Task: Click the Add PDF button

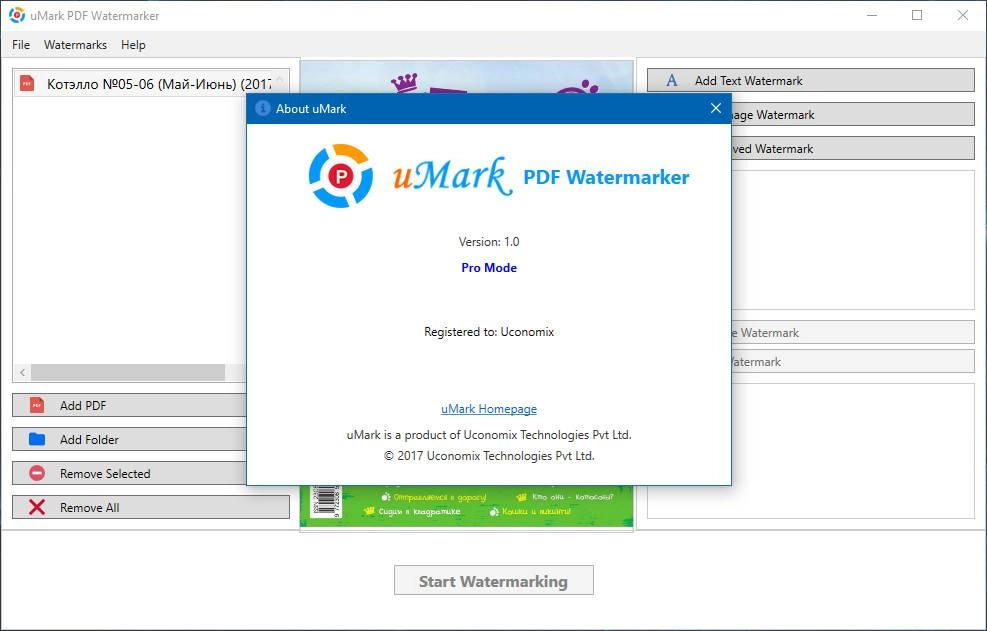Action: 129,406
